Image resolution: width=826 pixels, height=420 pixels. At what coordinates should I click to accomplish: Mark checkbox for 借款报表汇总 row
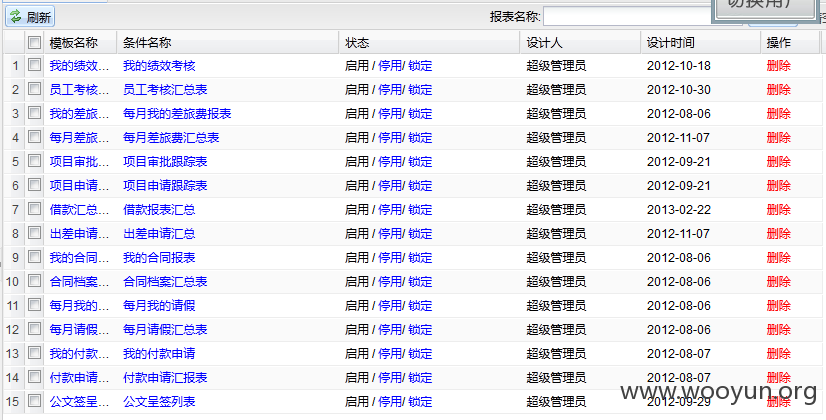coord(34,209)
